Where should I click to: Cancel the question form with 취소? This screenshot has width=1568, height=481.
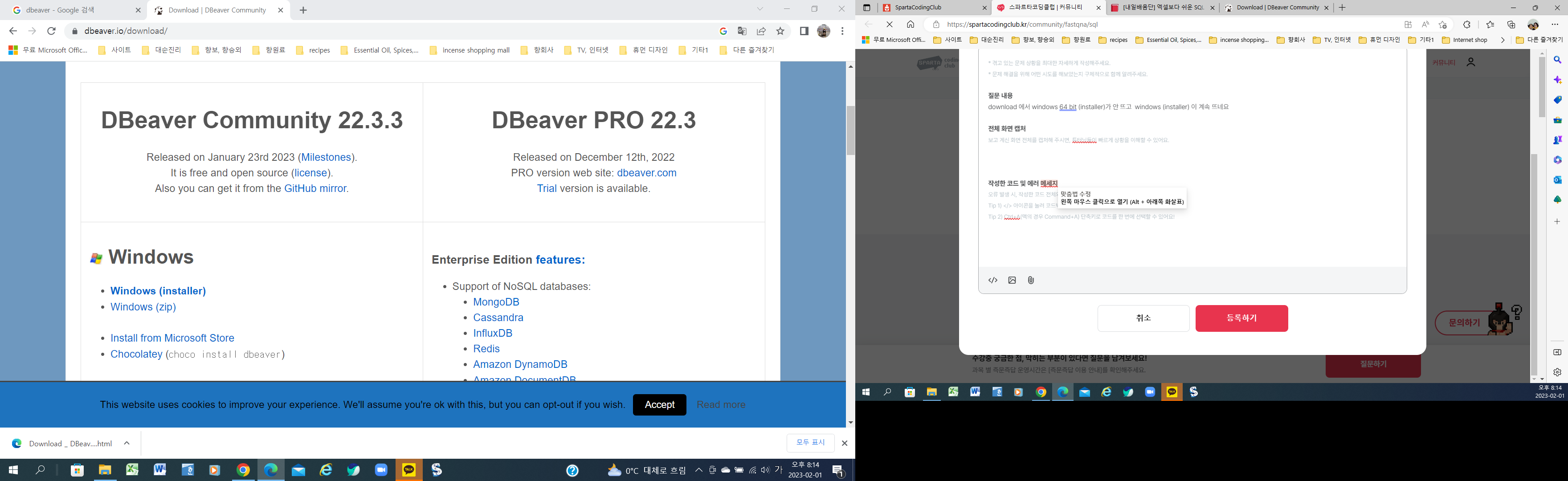(1143, 318)
